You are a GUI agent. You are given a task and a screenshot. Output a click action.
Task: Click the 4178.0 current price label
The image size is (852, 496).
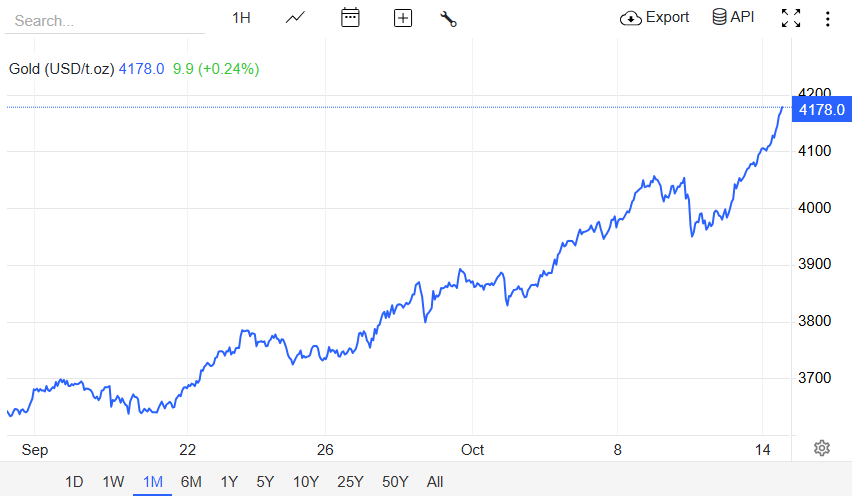822,109
